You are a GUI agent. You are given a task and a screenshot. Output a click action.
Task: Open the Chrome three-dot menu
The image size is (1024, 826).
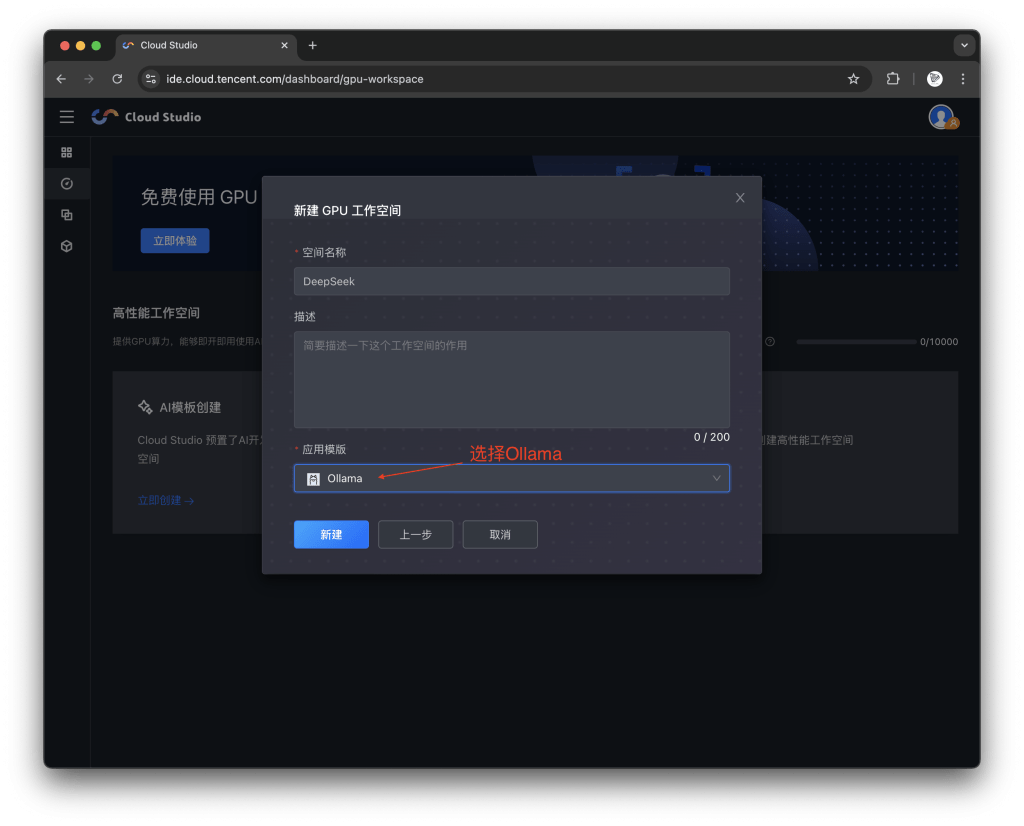[x=963, y=79]
